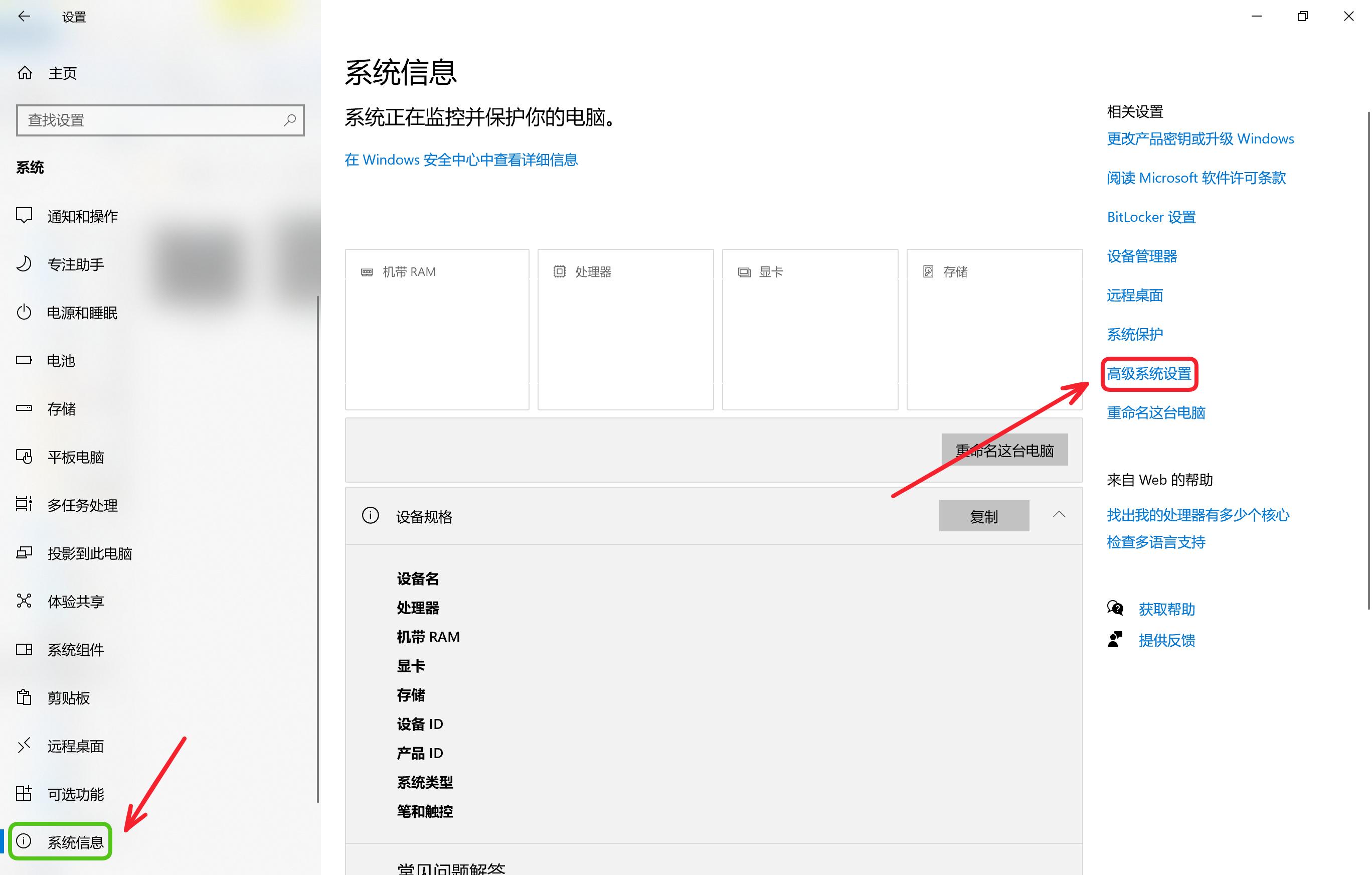Open 通知和操作 settings
The height and width of the screenshot is (875, 1372).
83,216
